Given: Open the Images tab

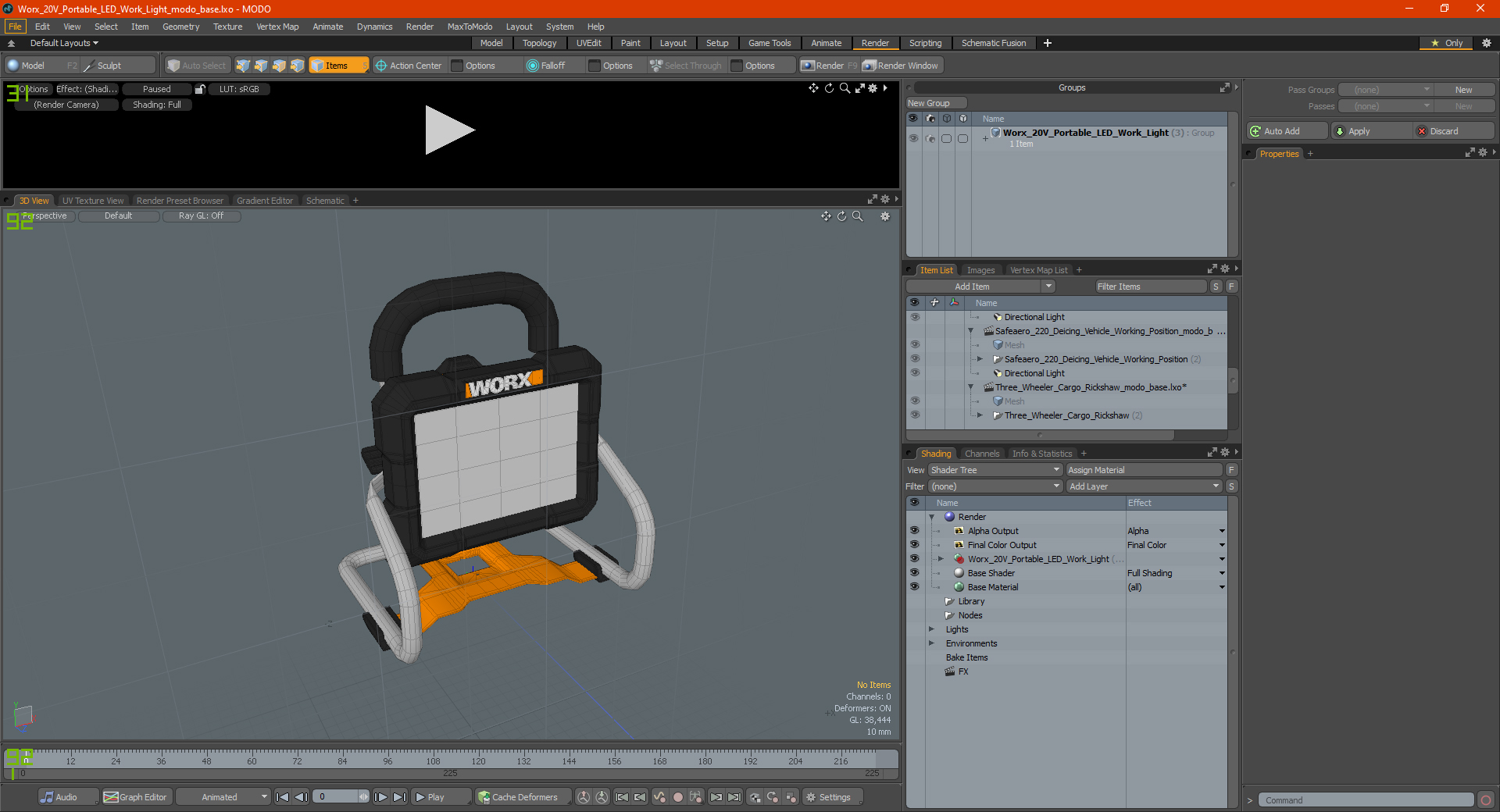Looking at the screenshot, I should 980,270.
